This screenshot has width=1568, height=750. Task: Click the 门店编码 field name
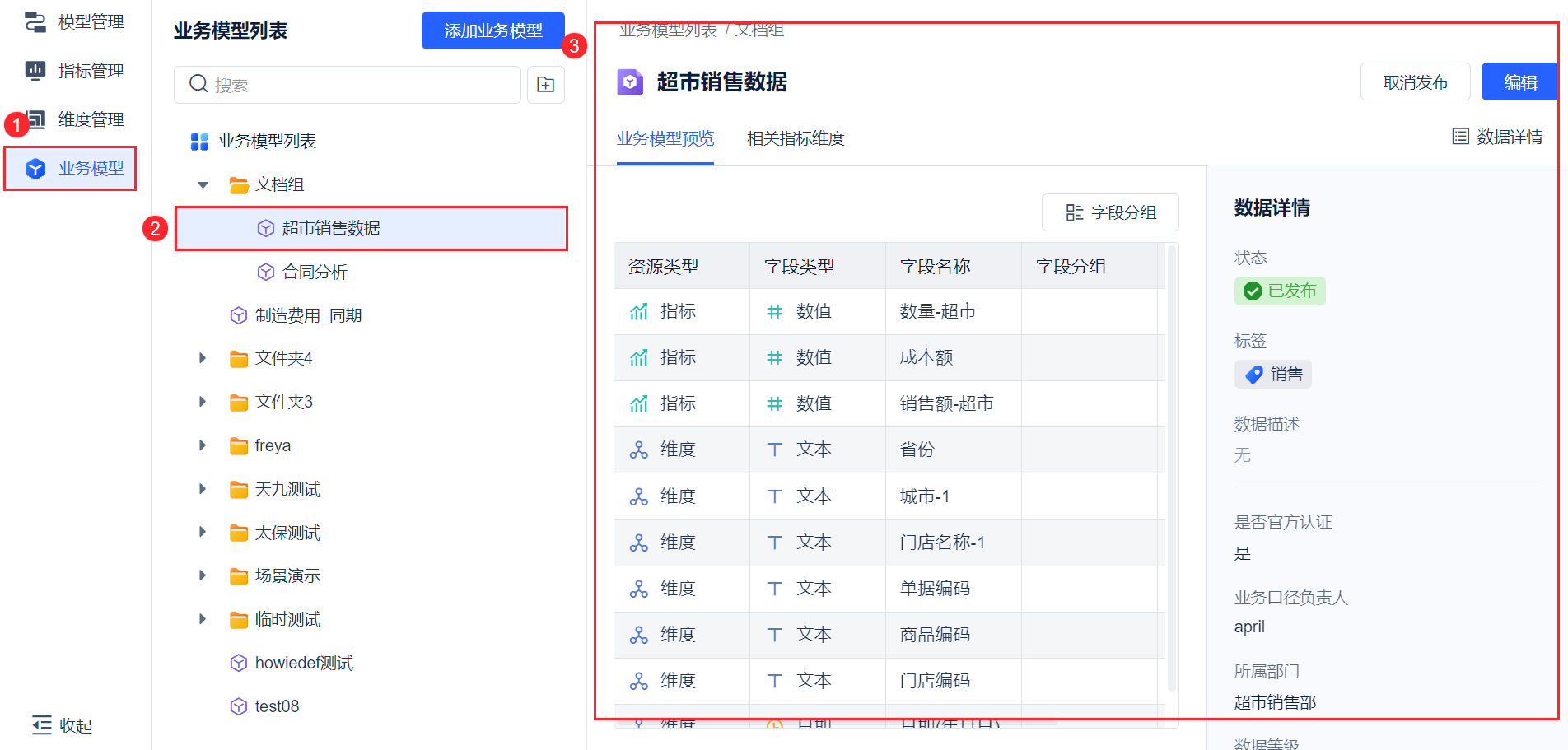click(935, 681)
